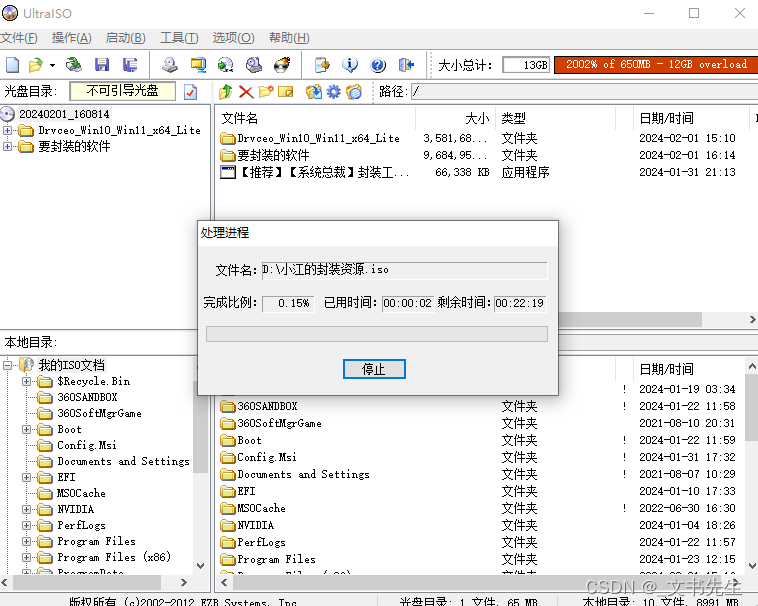758x606 pixels.
Task: Click the 路径 path input field
Action: point(584,91)
